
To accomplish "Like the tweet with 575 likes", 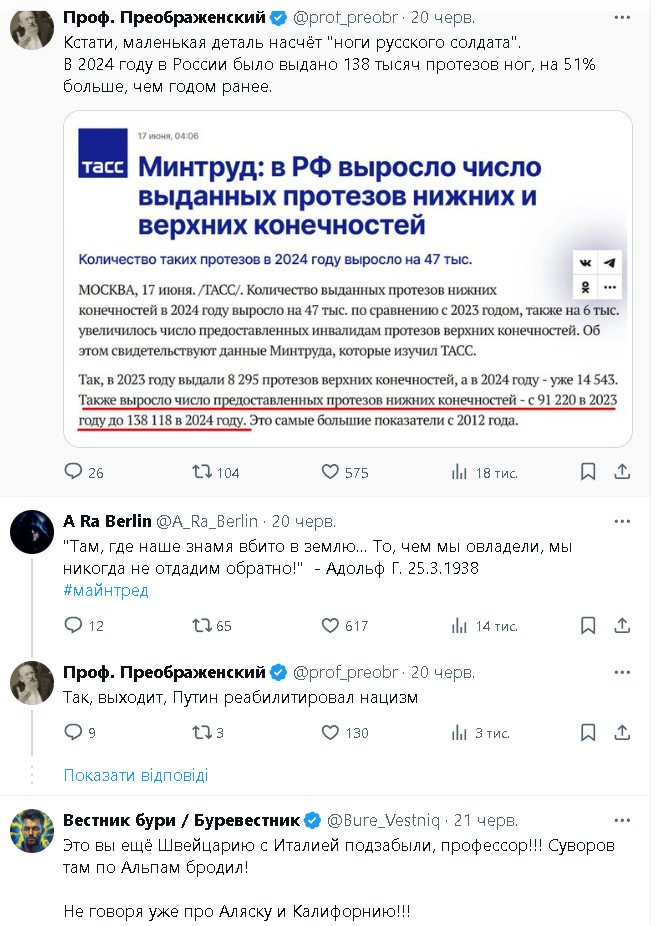I will pyautogui.click(x=330, y=472).
